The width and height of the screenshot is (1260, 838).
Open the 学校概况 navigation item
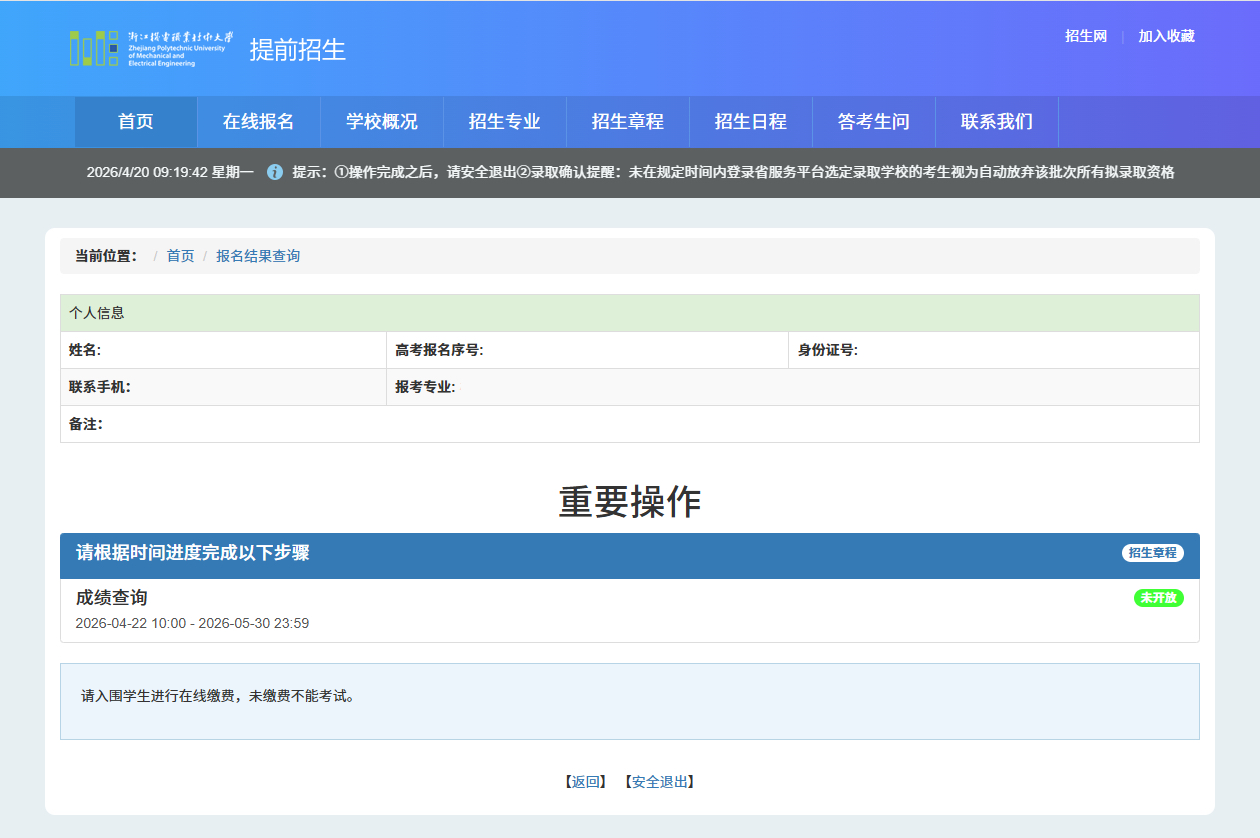(382, 122)
